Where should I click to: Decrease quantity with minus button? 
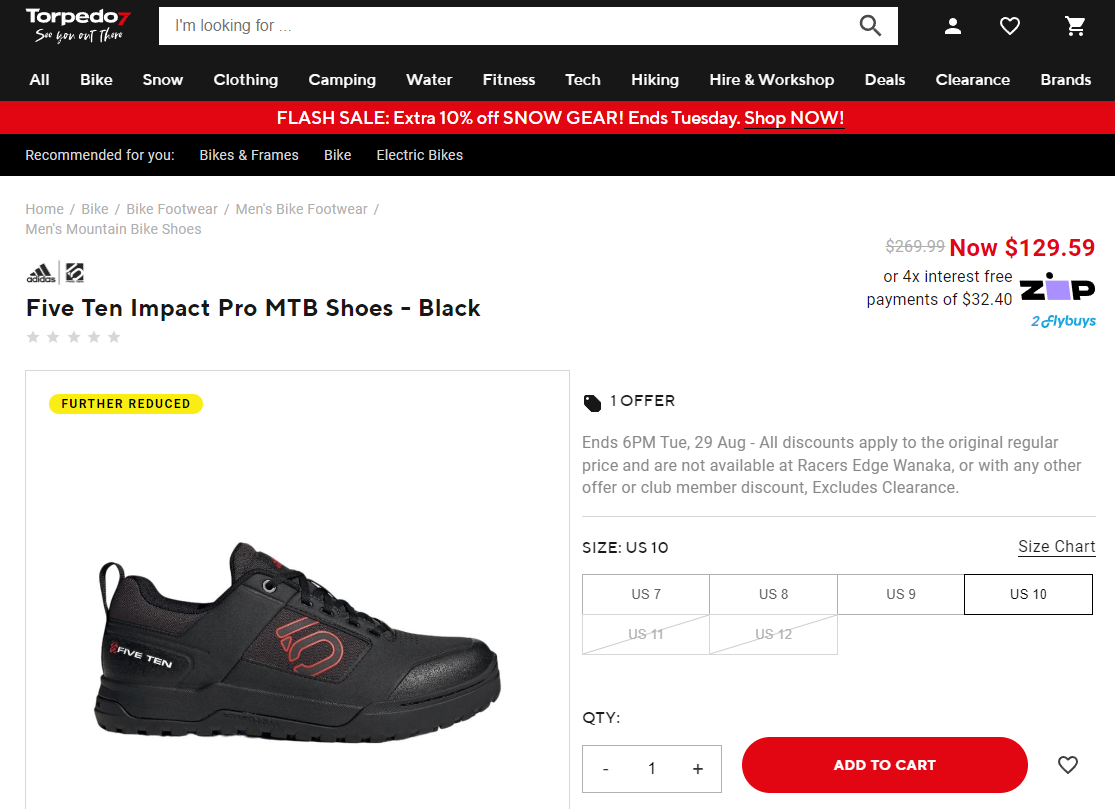click(606, 769)
